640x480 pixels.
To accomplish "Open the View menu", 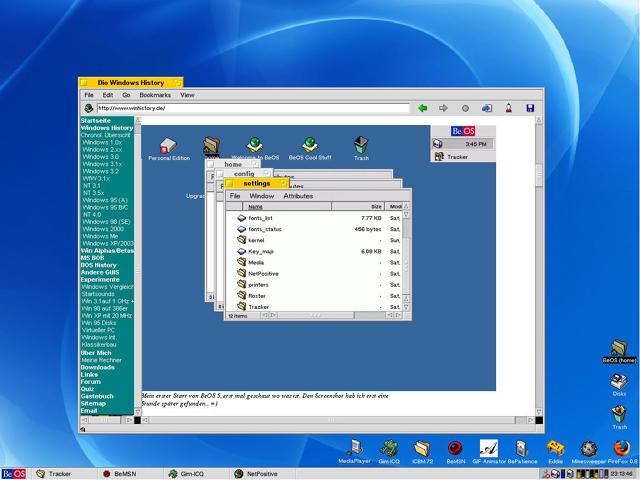I will pyautogui.click(x=187, y=95).
